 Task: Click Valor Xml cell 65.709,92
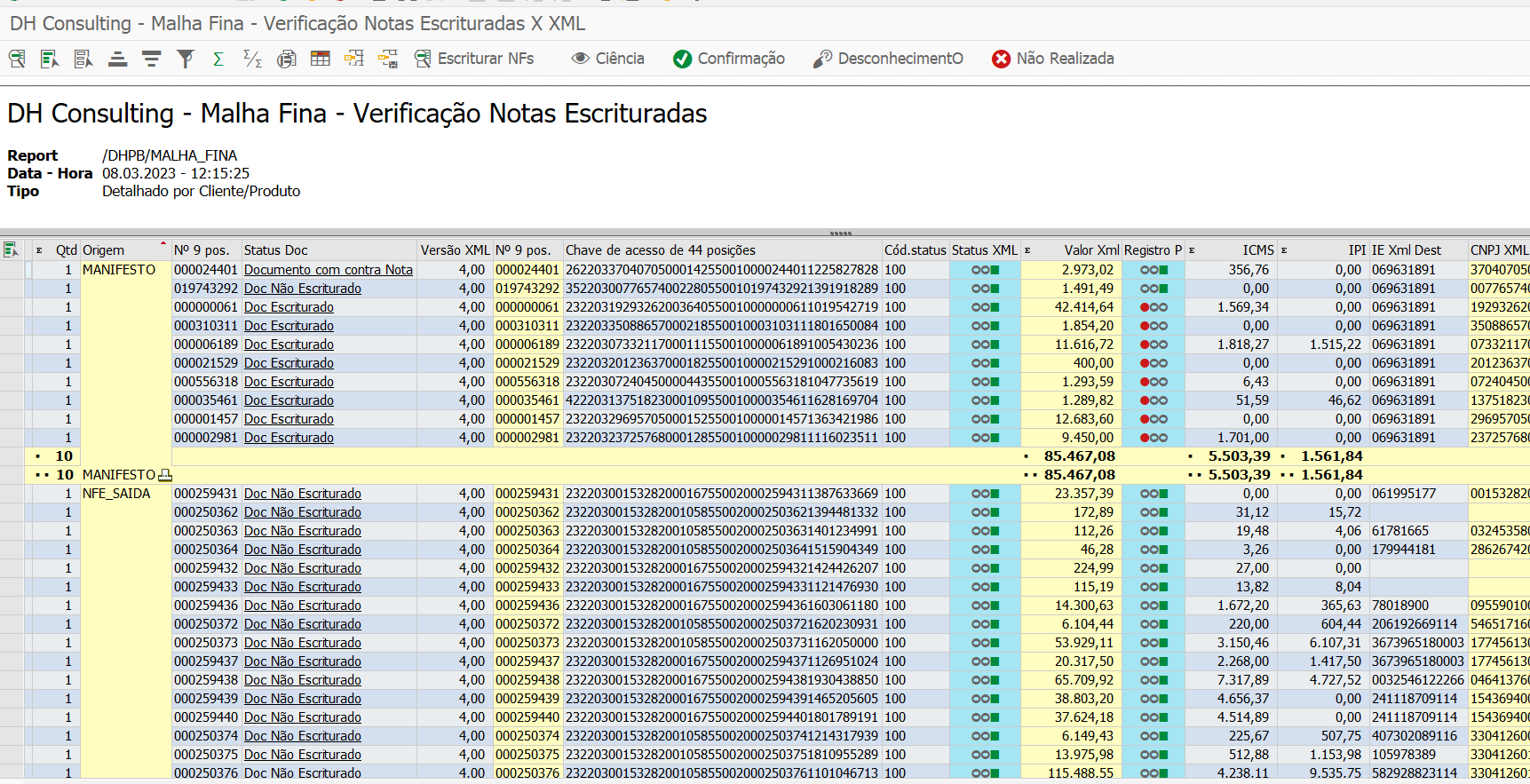[x=1071, y=680]
